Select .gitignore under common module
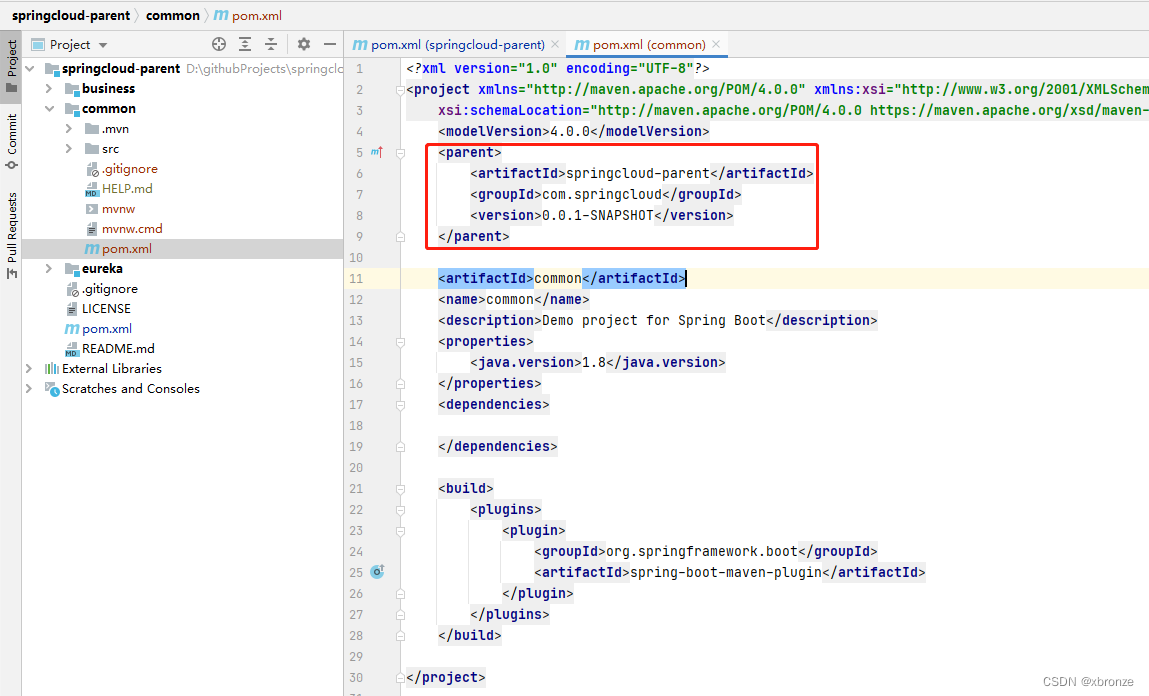Screen dimensions: 1149x696 coord(130,169)
